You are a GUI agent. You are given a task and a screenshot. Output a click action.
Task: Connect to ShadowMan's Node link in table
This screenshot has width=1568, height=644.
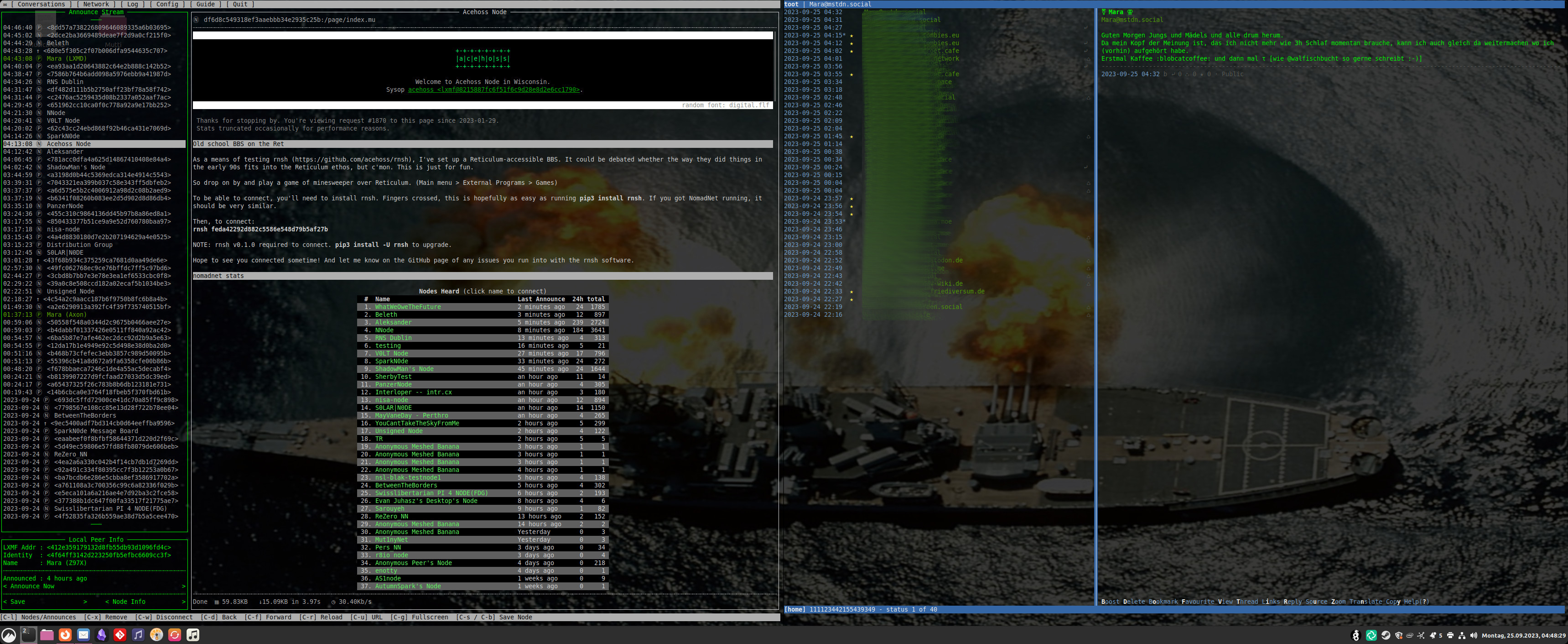[x=404, y=369]
